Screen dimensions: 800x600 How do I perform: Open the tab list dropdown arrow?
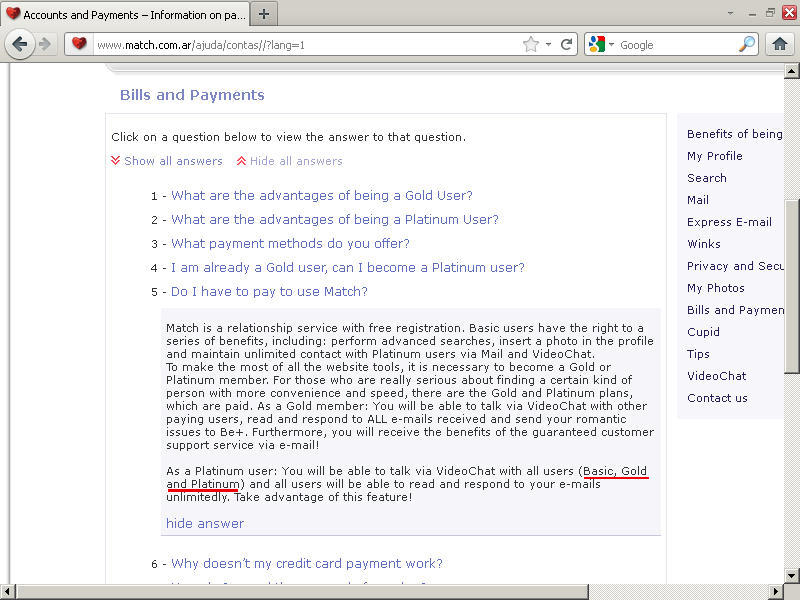731,13
